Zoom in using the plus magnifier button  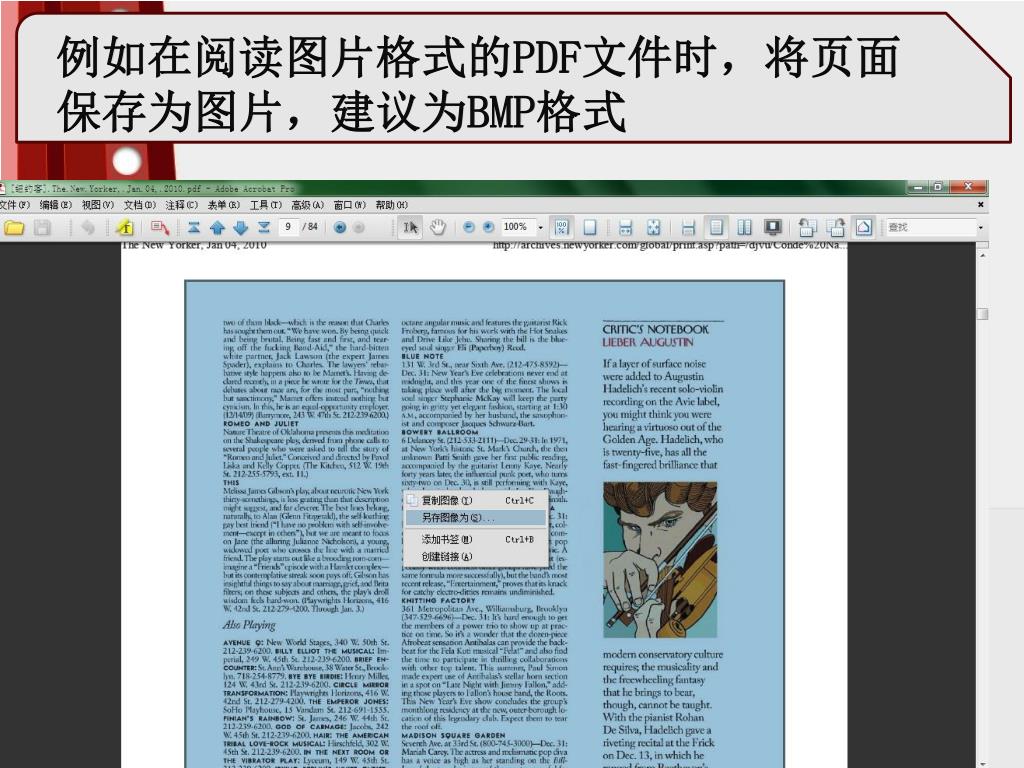pos(488,227)
